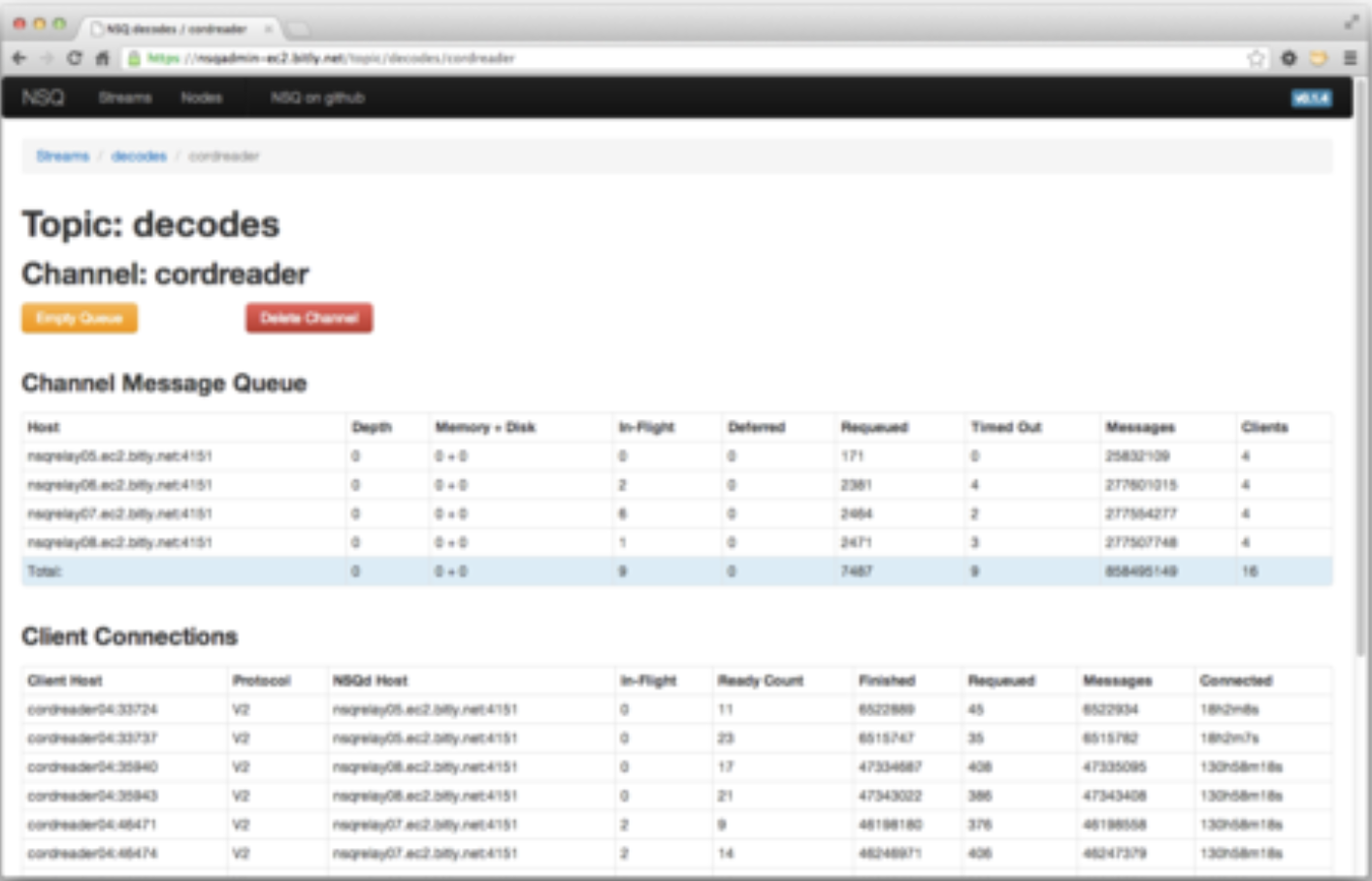Click the Timed Out column header
Viewport: 1372px width, 881px height.
[x=1006, y=427]
